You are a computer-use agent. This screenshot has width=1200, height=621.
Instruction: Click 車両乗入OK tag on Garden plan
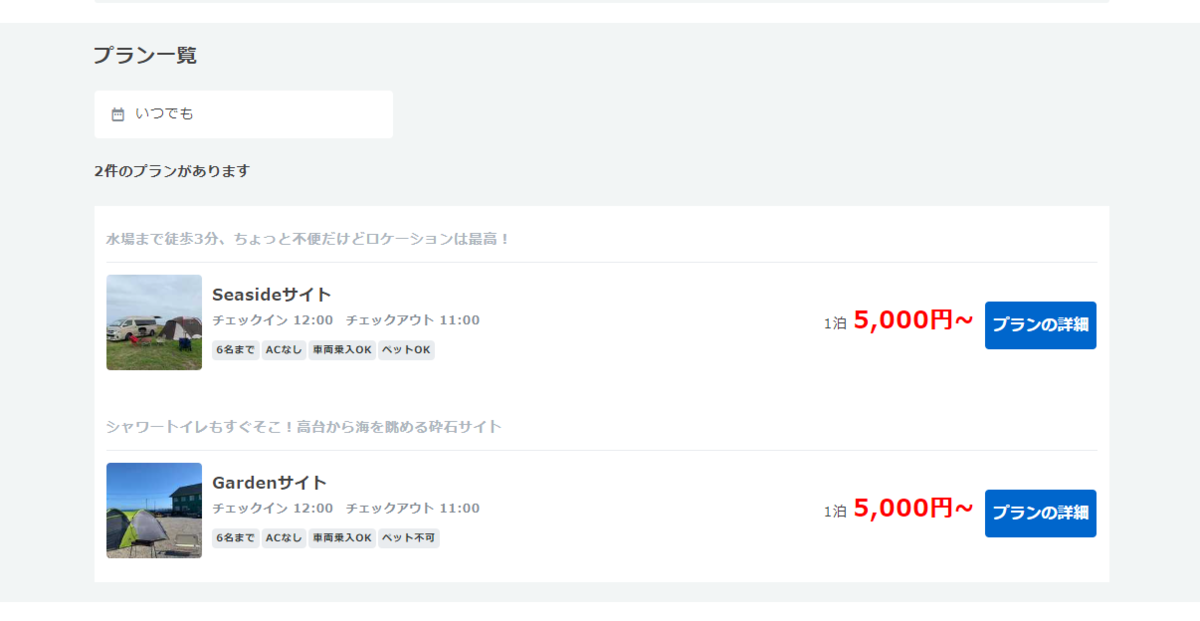(342, 538)
